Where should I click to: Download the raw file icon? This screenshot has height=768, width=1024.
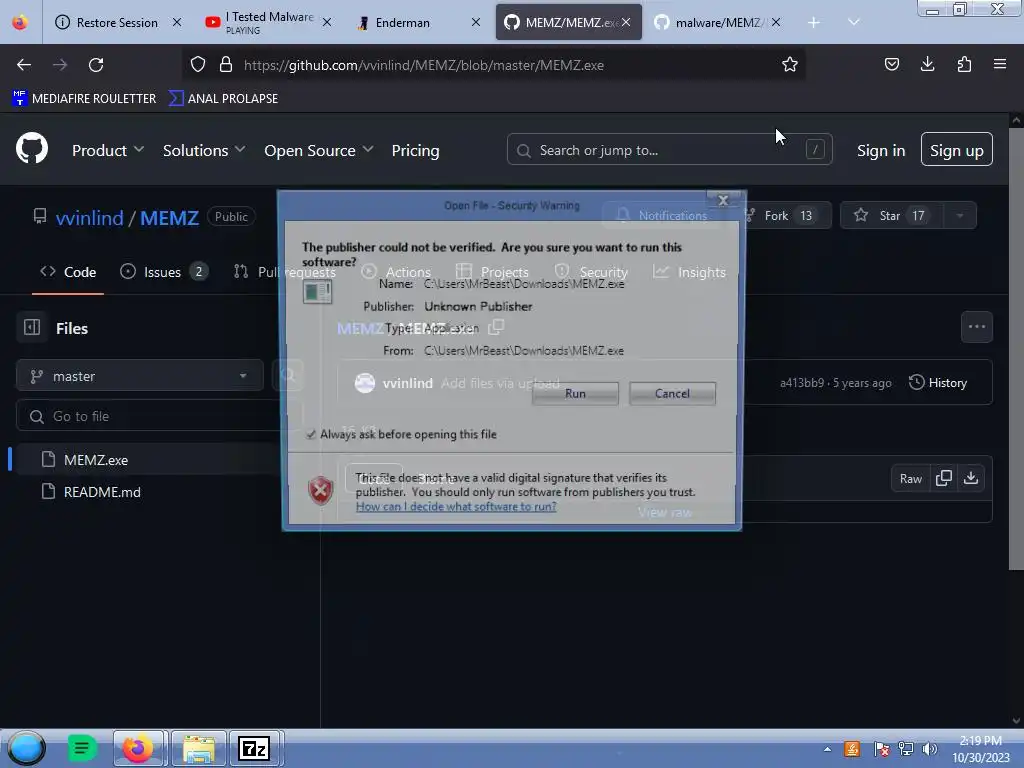pos(971,479)
